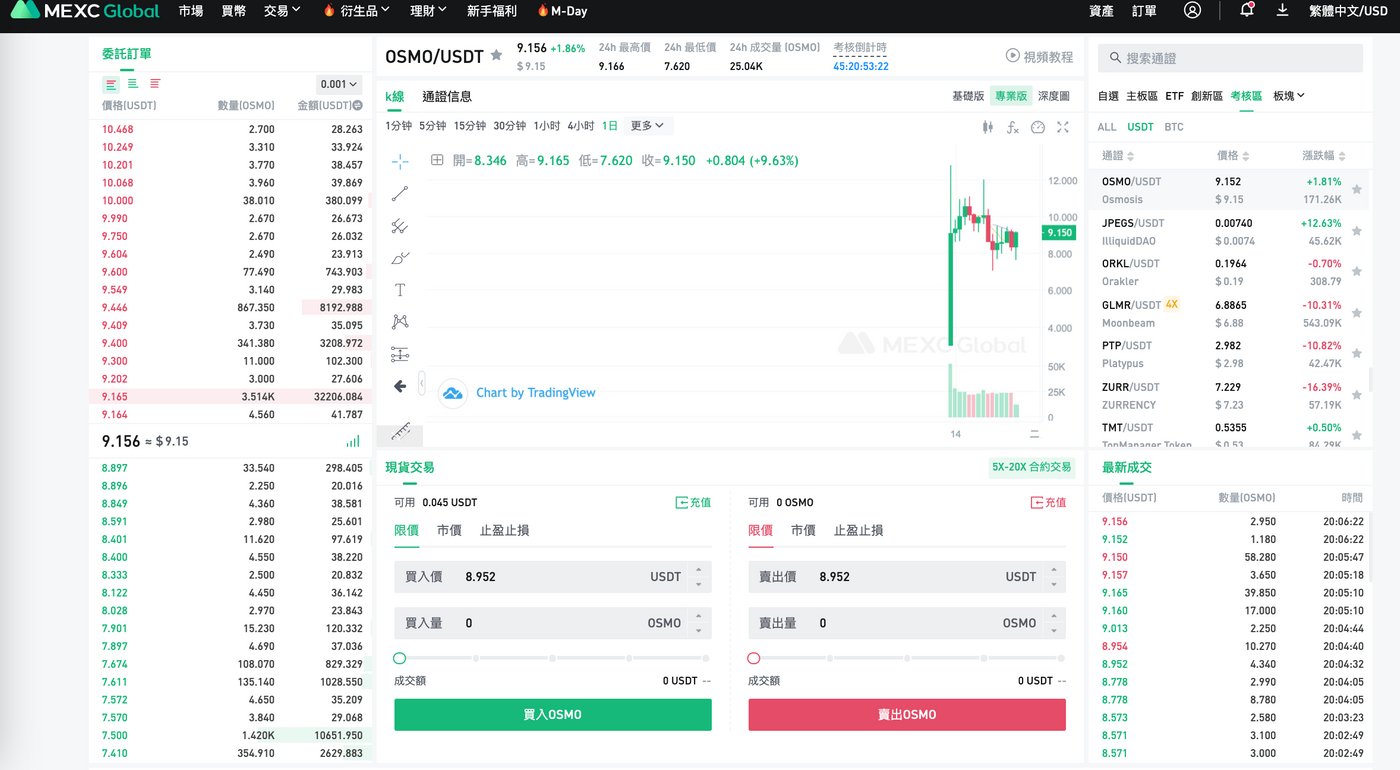Open 繁體中文/USD language selector
The width and height of the screenshot is (1400, 770).
coord(1348,11)
